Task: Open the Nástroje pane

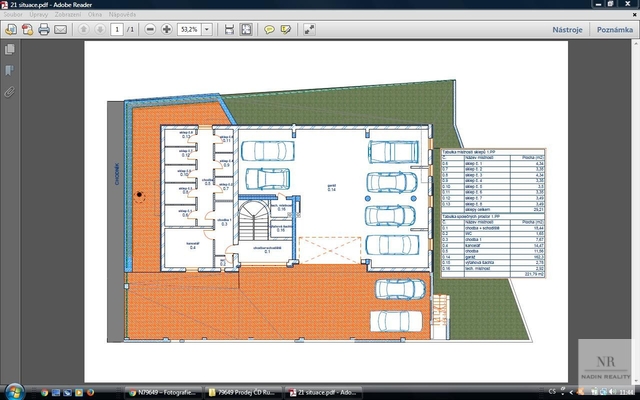Action: pyautogui.click(x=567, y=30)
